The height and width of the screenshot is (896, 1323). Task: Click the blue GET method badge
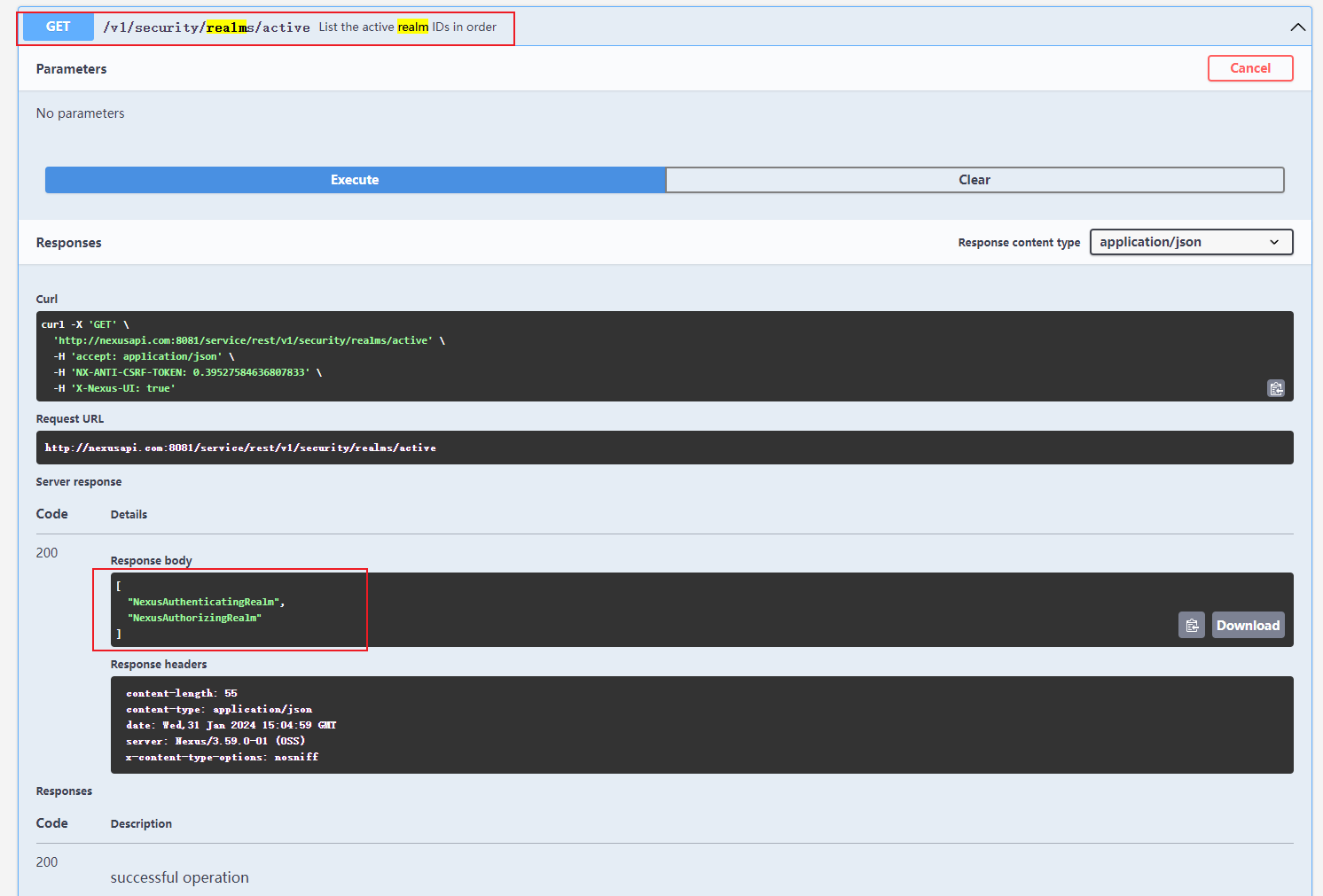[58, 27]
